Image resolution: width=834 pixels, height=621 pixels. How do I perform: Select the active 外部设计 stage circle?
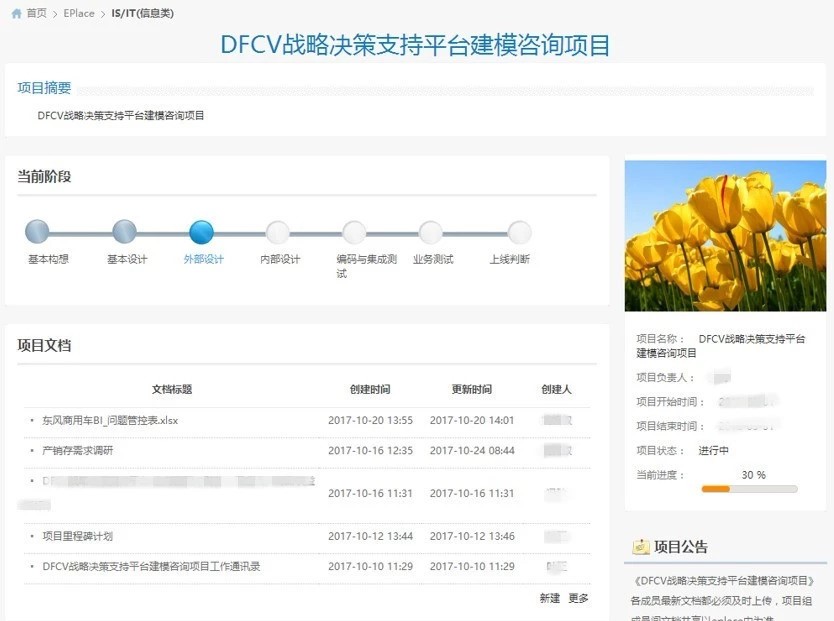tap(201, 232)
